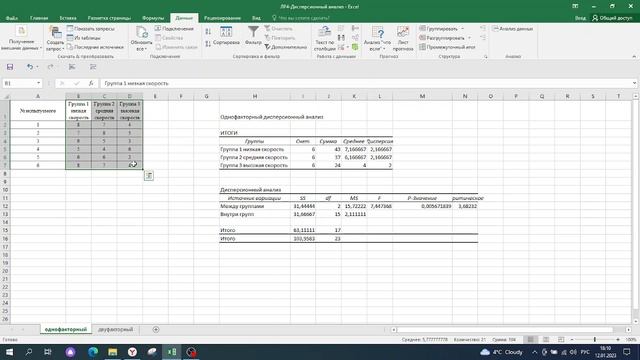Click the zoom slider handle
This screenshot has height=360, width=640.
click(x=595, y=340)
